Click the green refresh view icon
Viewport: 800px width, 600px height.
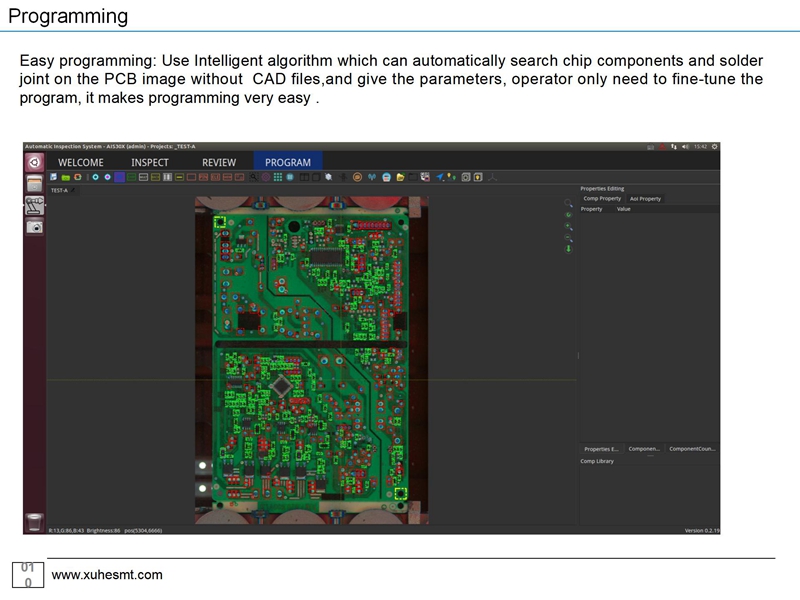(x=569, y=215)
